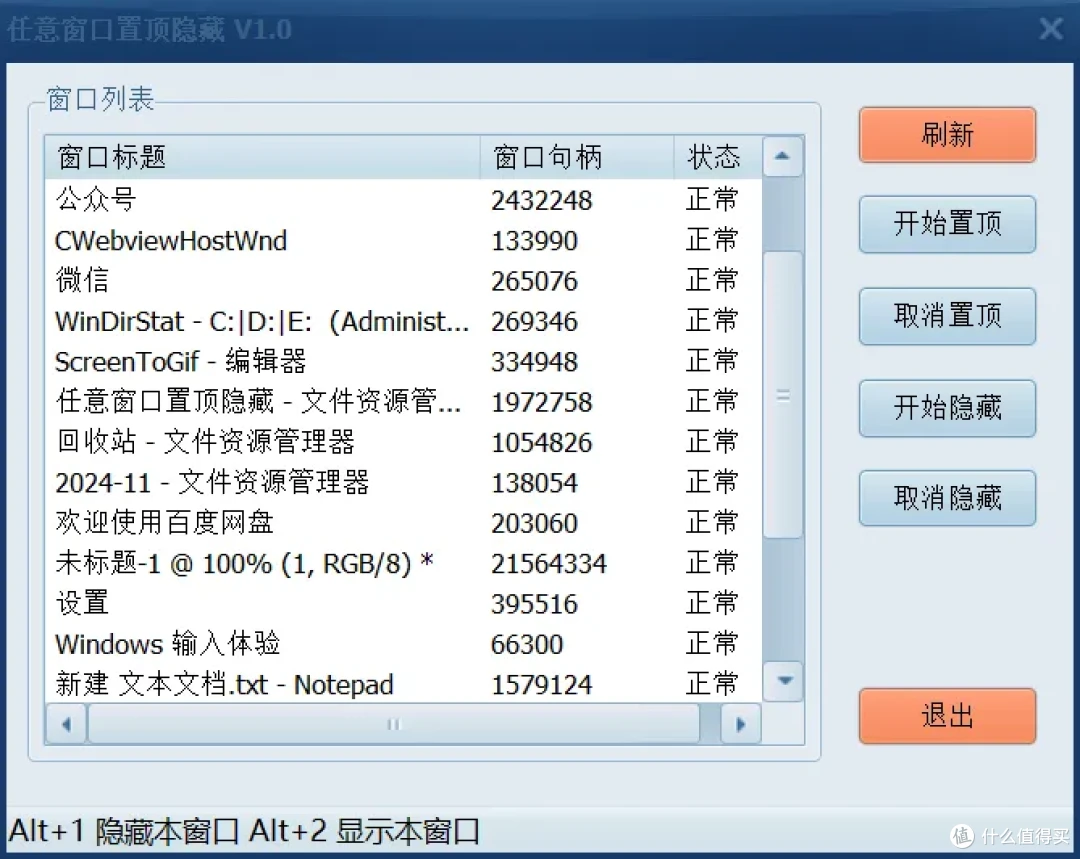1080x859 pixels.
Task: Select the WinDirStat window row
Action: click(x=404, y=321)
